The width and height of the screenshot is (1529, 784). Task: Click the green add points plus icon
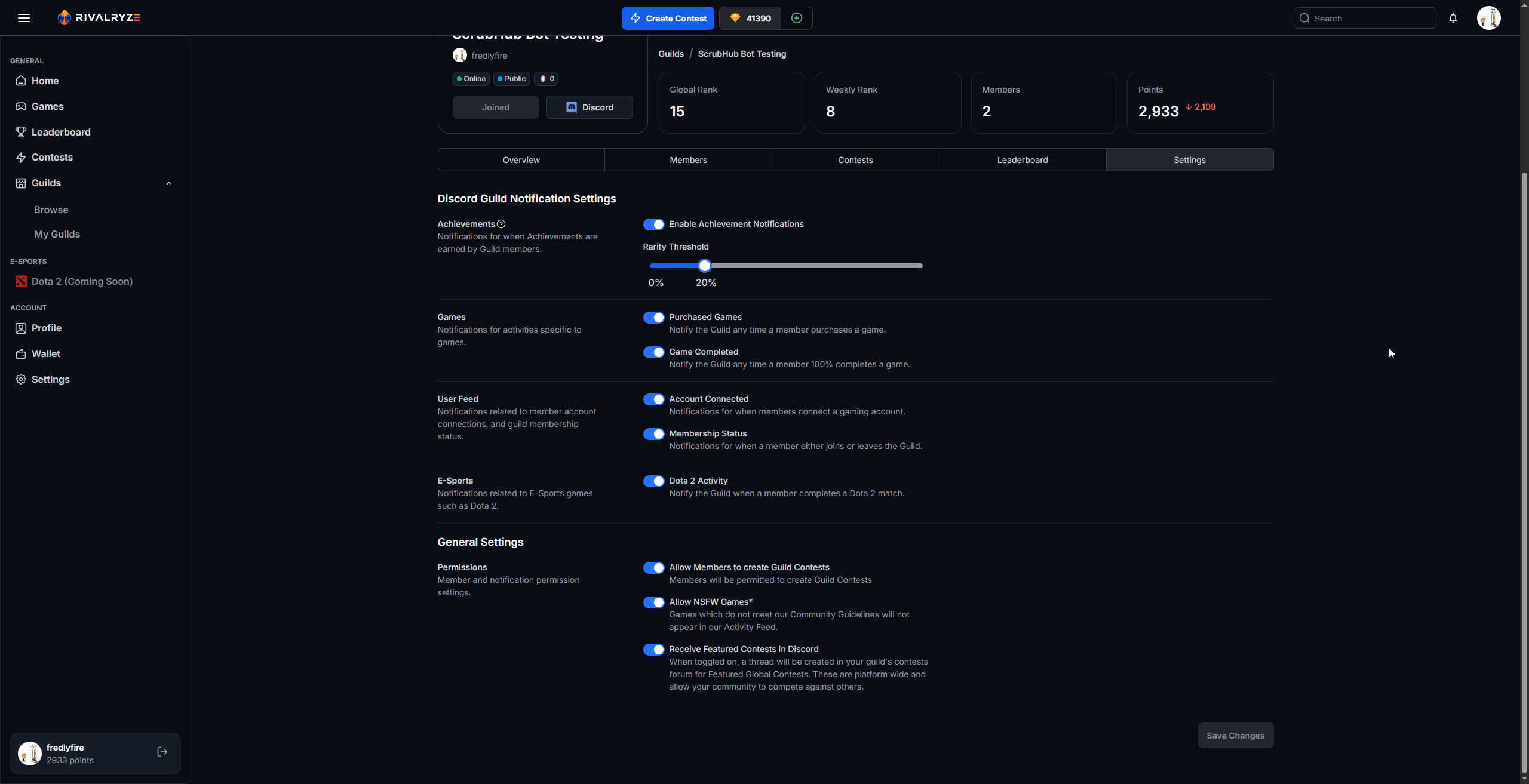click(796, 18)
